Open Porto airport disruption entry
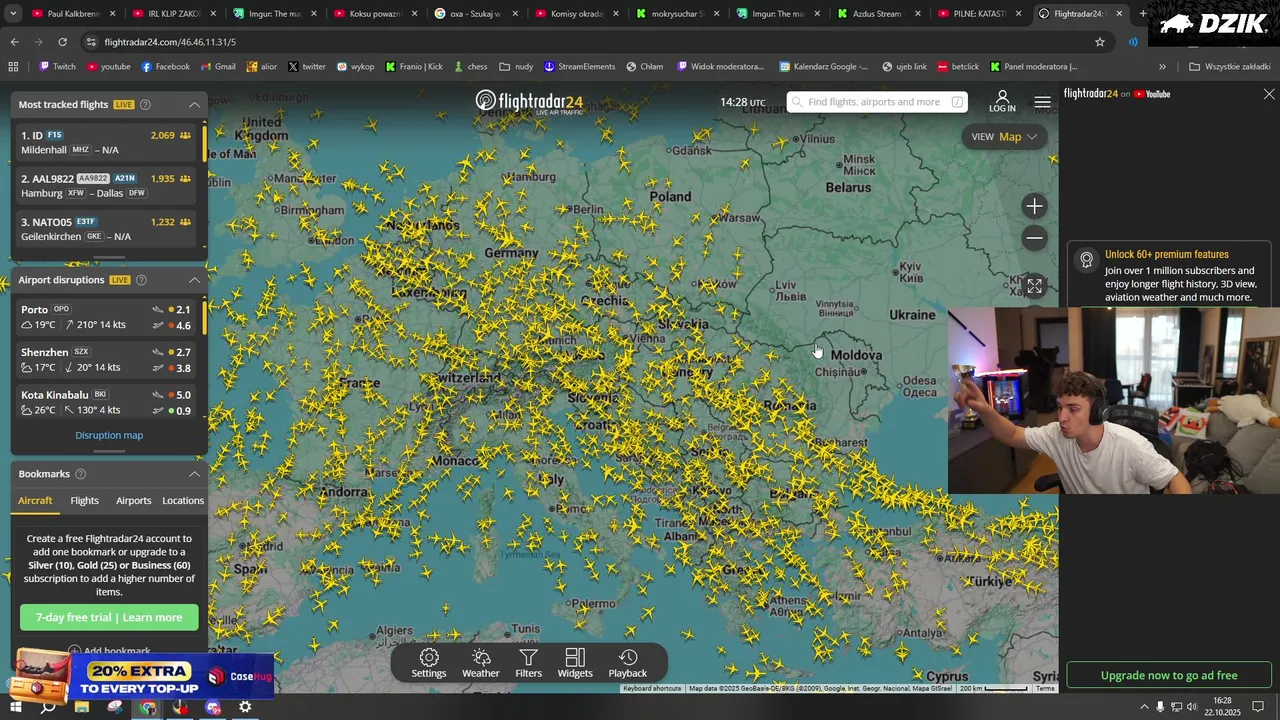This screenshot has width=1280, height=720. point(107,317)
